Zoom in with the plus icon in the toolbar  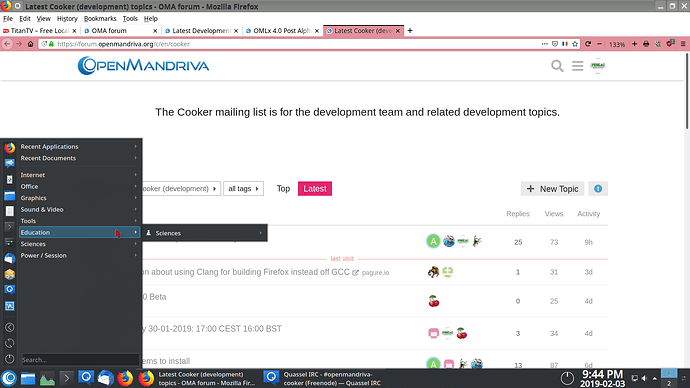[x=635, y=44]
